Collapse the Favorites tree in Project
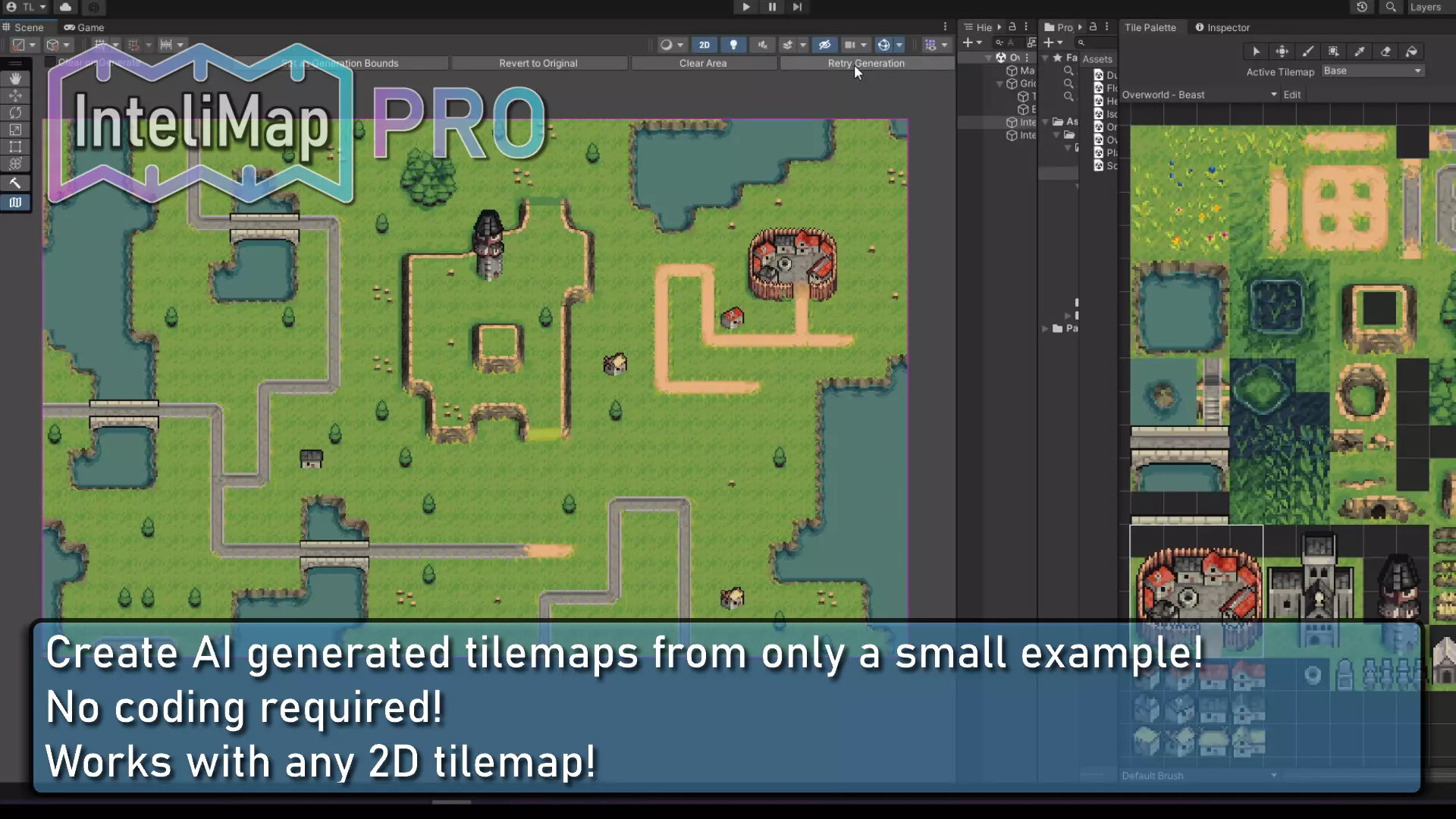Viewport: 1456px width, 819px height. [1046, 58]
